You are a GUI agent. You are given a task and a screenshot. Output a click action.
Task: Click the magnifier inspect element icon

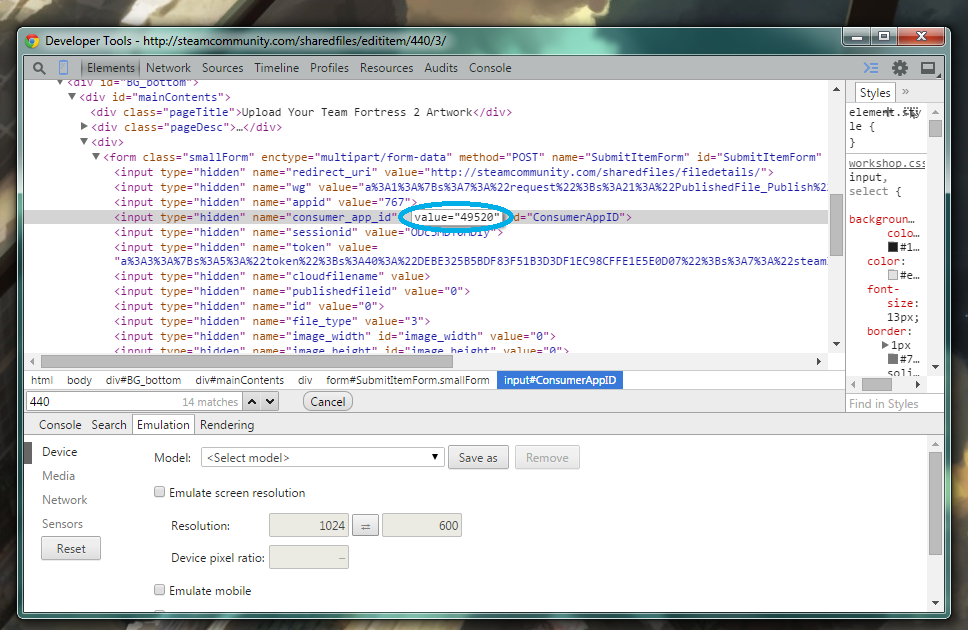tap(39, 68)
